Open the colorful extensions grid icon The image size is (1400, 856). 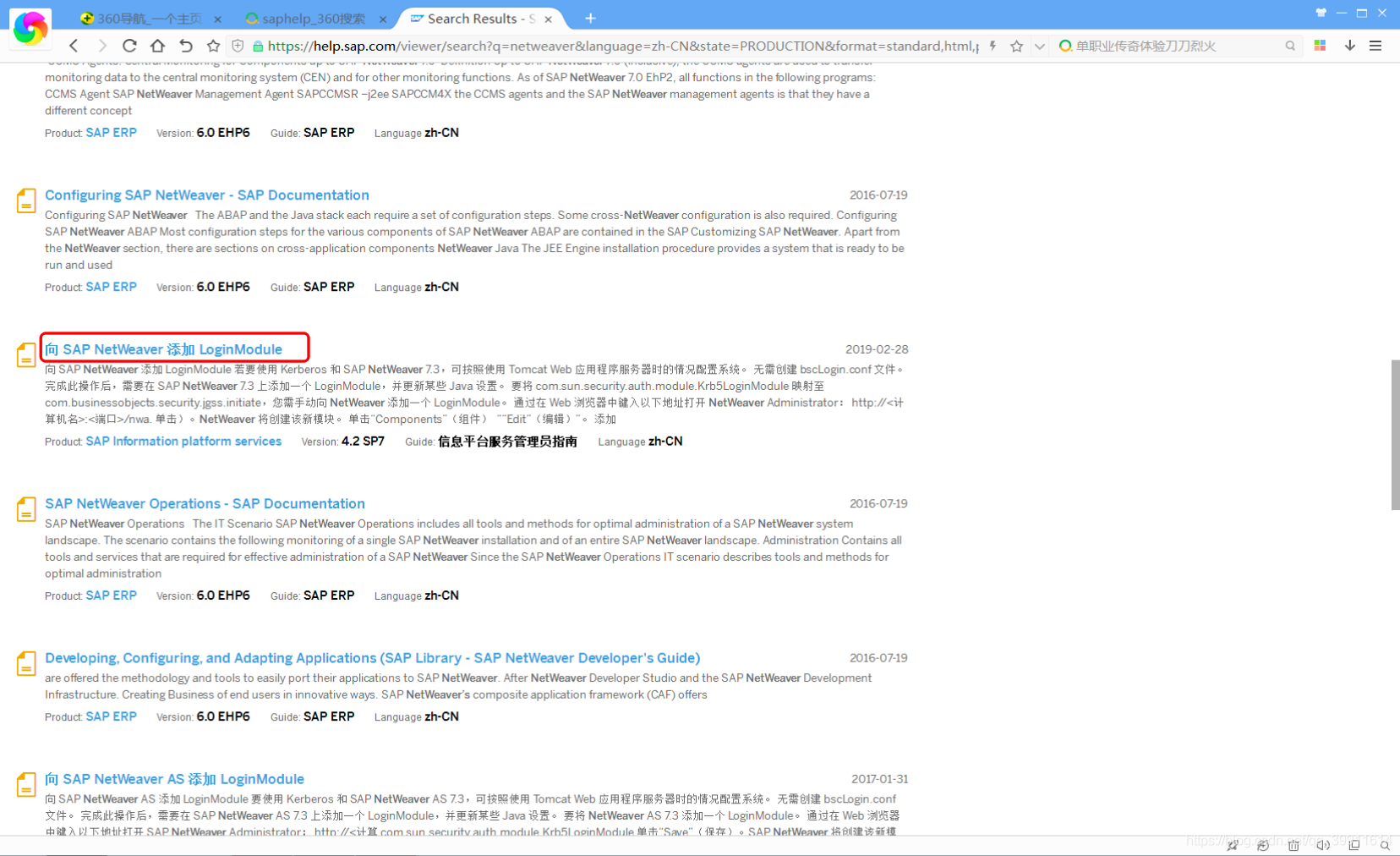1320,46
